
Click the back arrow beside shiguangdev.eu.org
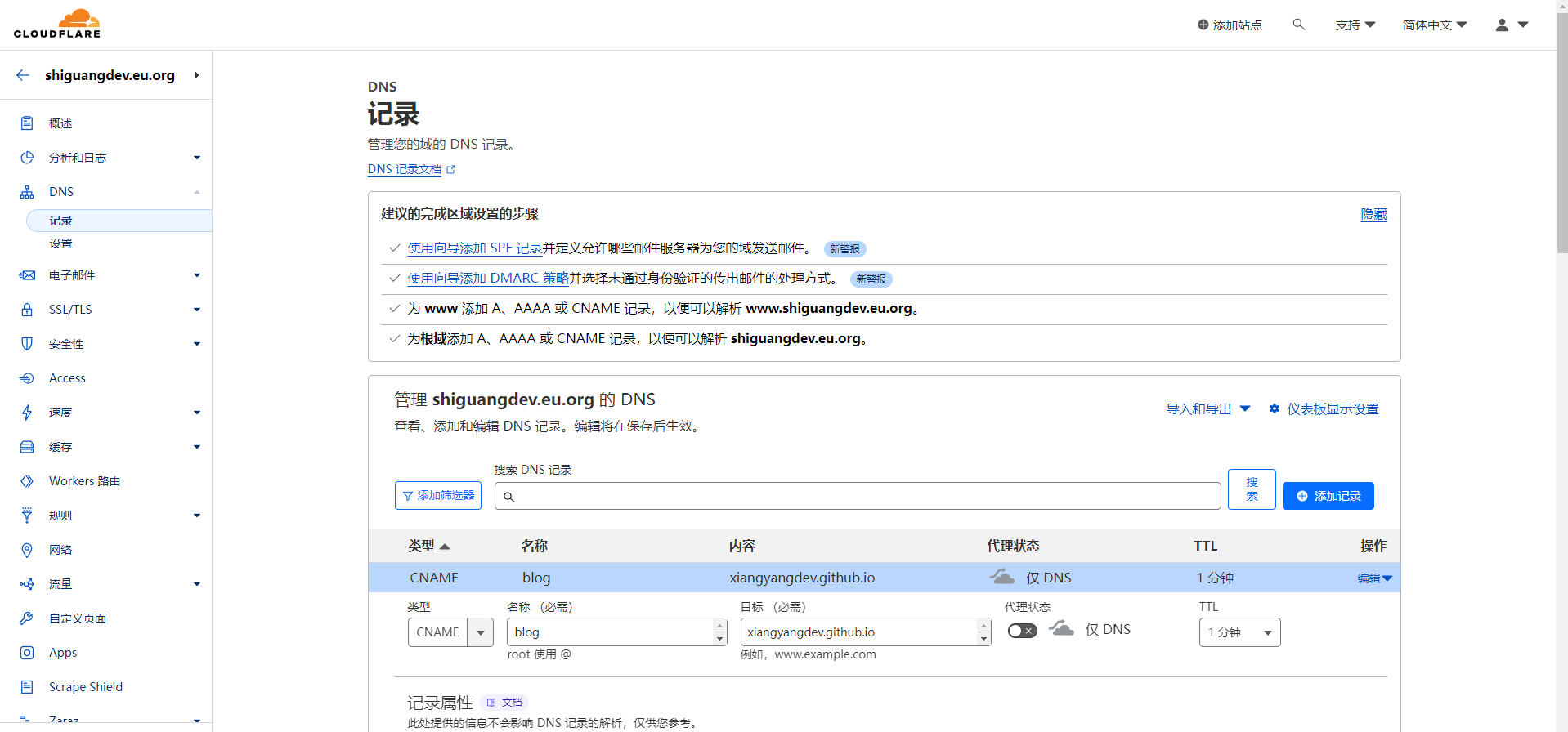23,75
